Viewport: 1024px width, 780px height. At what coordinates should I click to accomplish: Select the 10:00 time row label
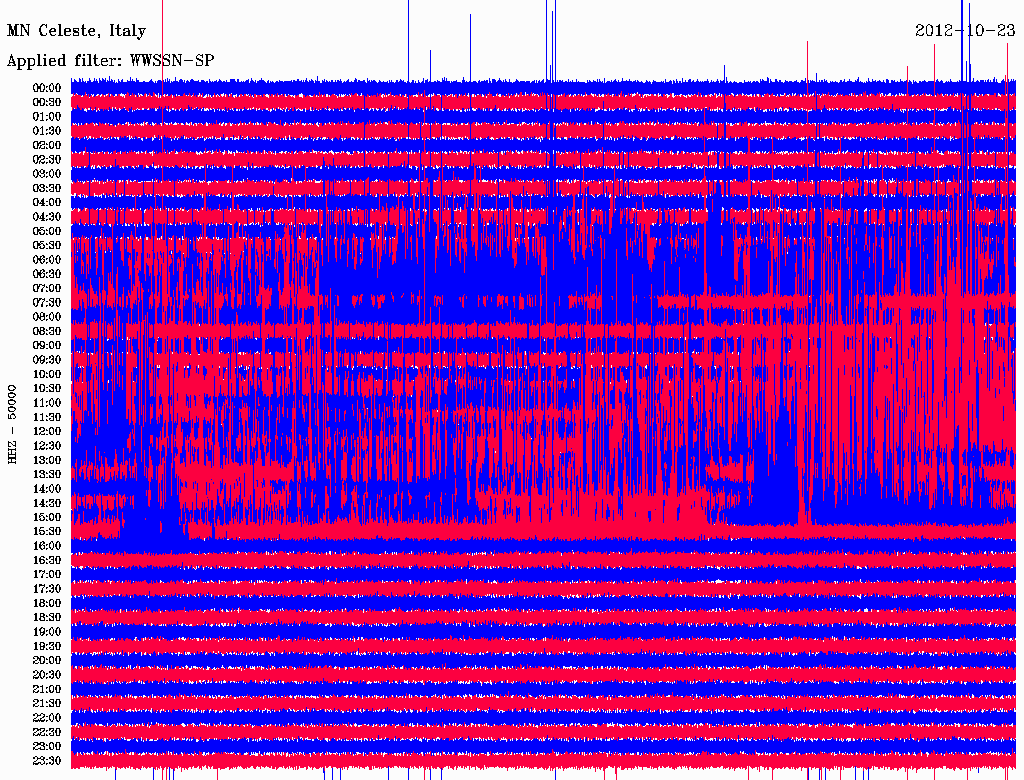click(x=47, y=374)
